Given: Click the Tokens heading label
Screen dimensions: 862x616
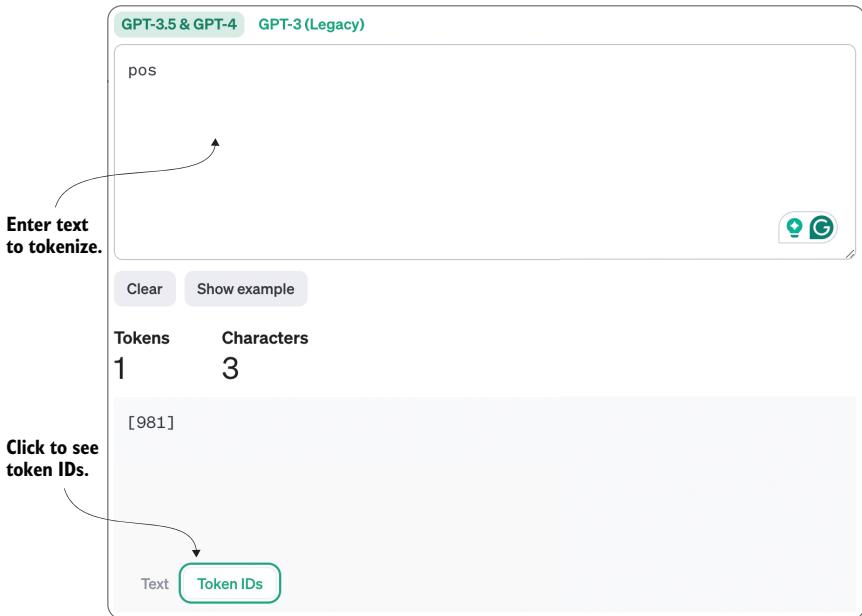Looking at the screenshot, I should click(141, 338).
